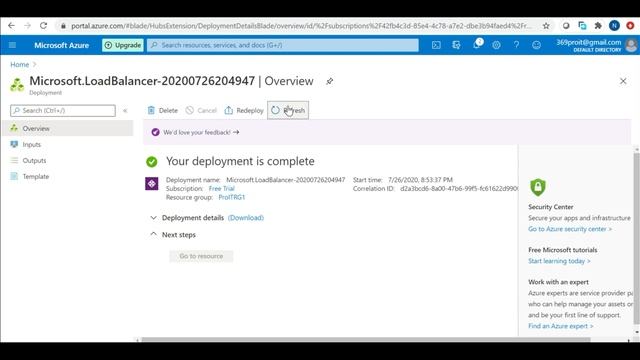The image size is (640, 360).
Task: Refresh the deployment status
Action: 288,110
